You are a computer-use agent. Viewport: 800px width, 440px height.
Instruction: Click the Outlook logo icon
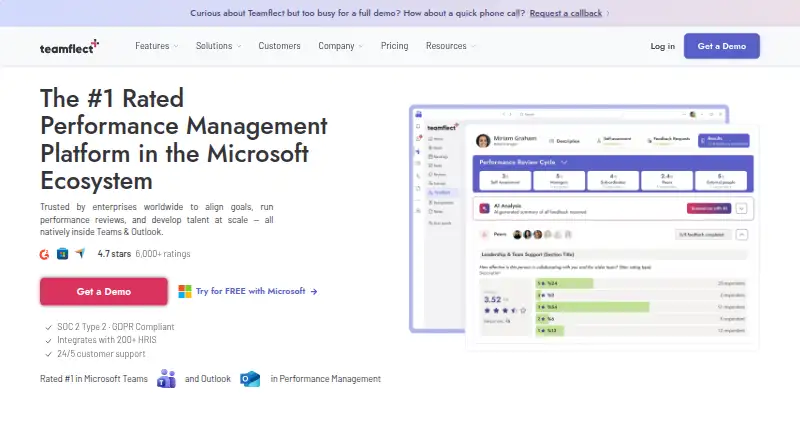point(250,379)
